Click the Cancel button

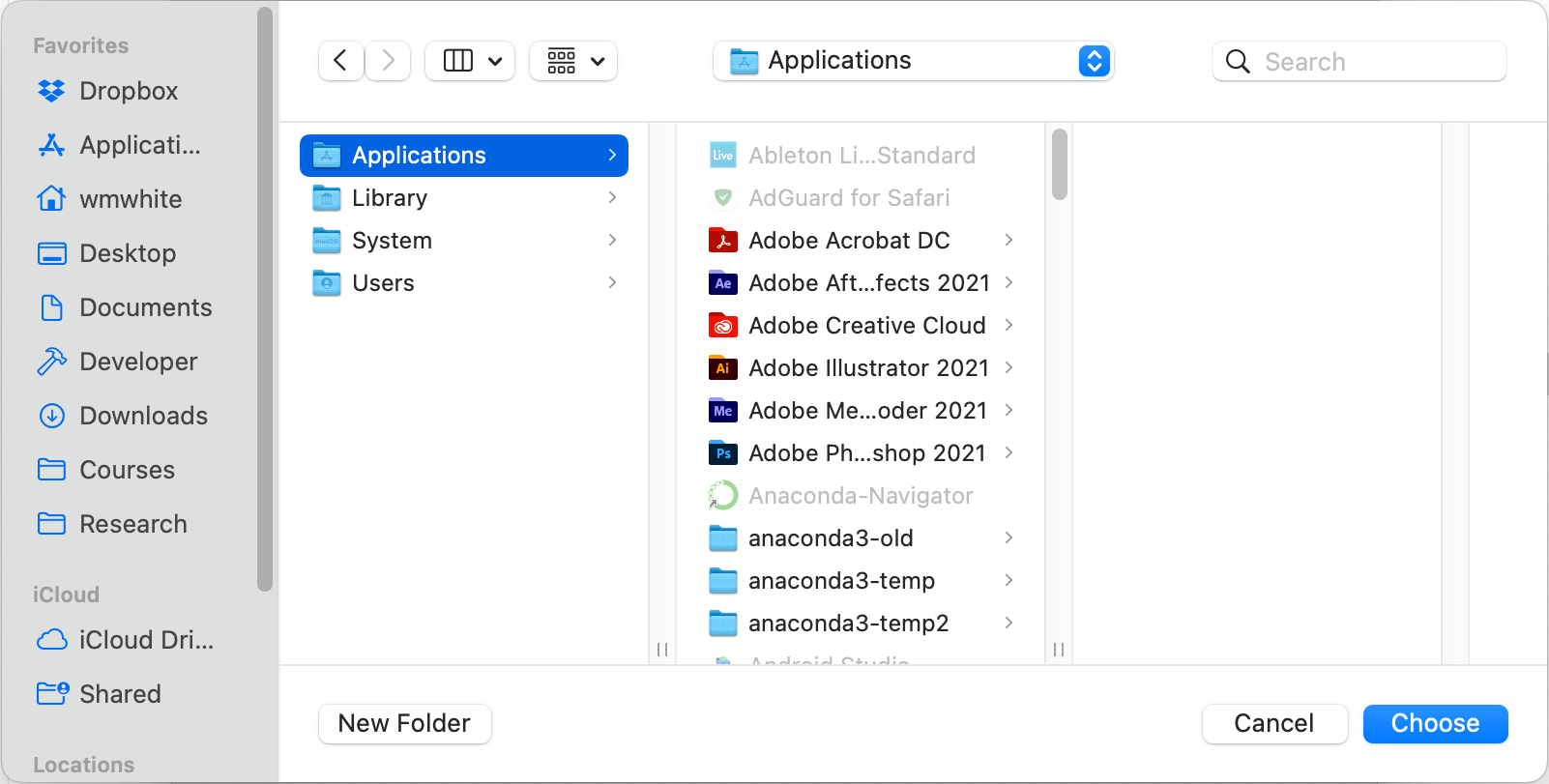(x=1273, y=724)
